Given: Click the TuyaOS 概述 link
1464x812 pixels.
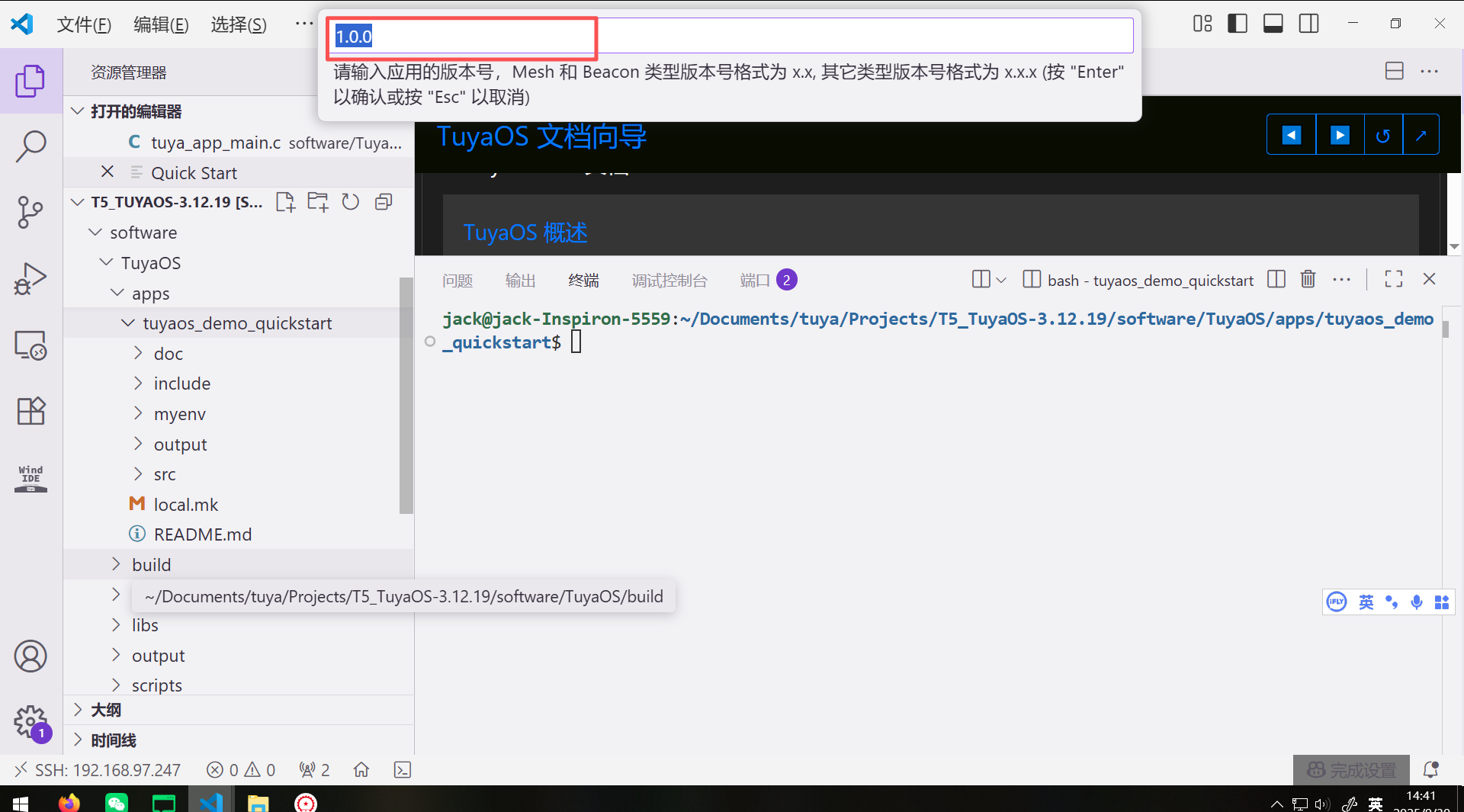Looking at the screenshot, I should tap(525, 233).
